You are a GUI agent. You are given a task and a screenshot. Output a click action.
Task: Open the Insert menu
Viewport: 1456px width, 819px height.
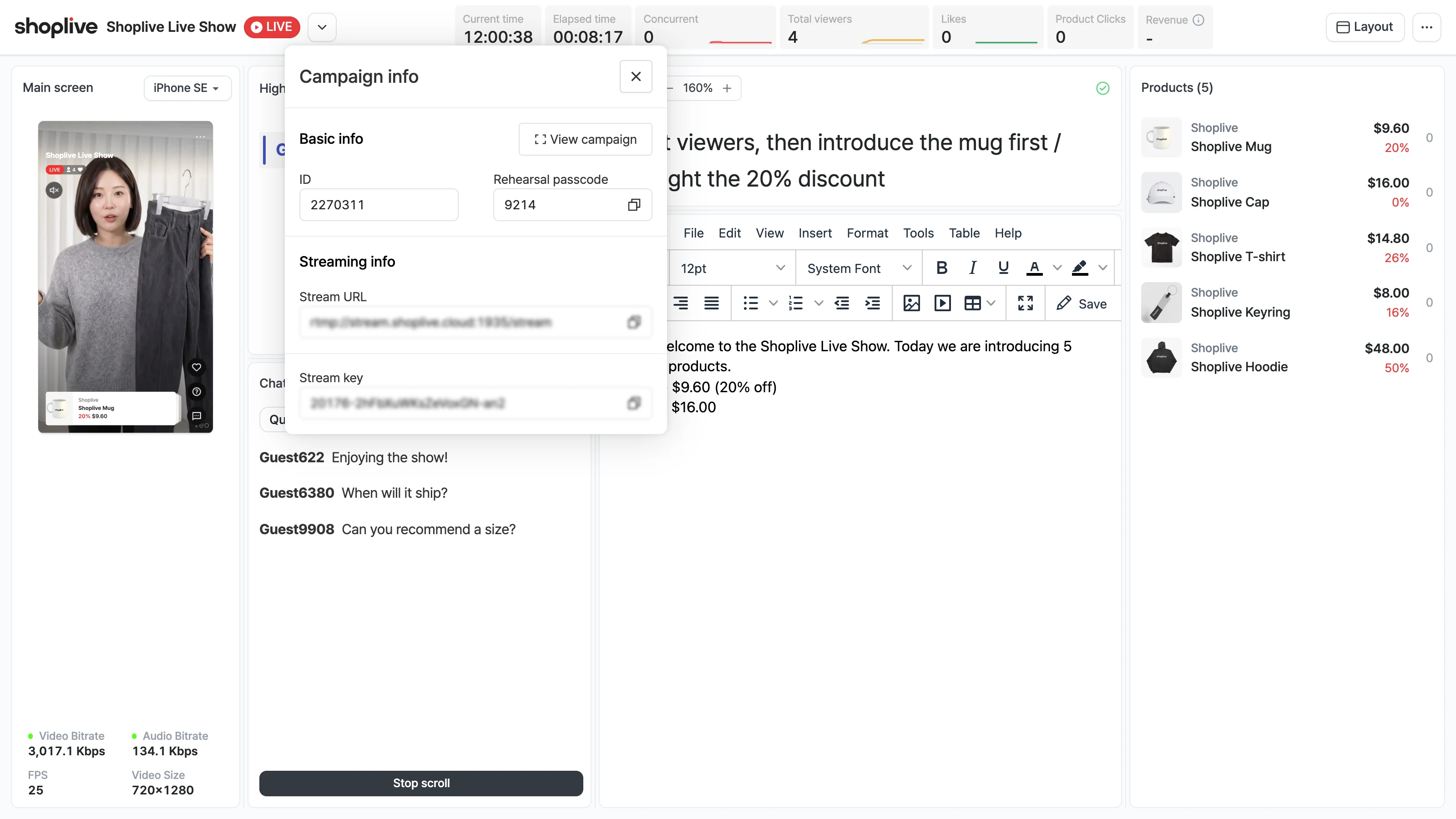[x=814, y=233]
